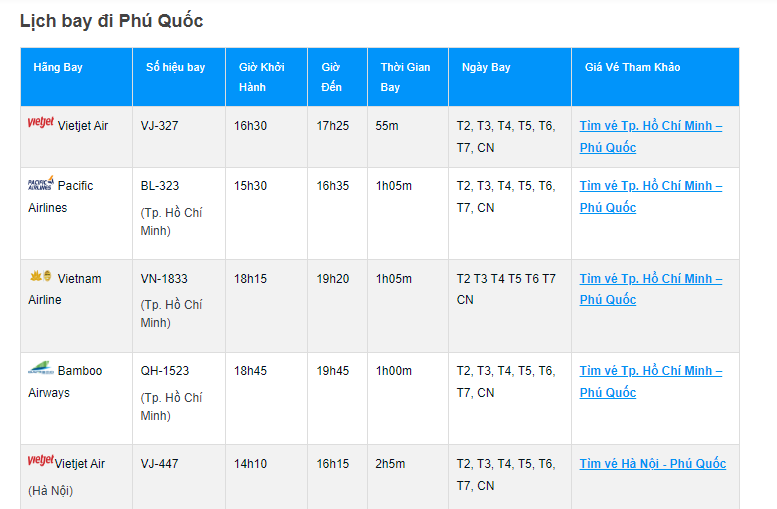Click the Hãng Bay column header

tap(58, 67)
